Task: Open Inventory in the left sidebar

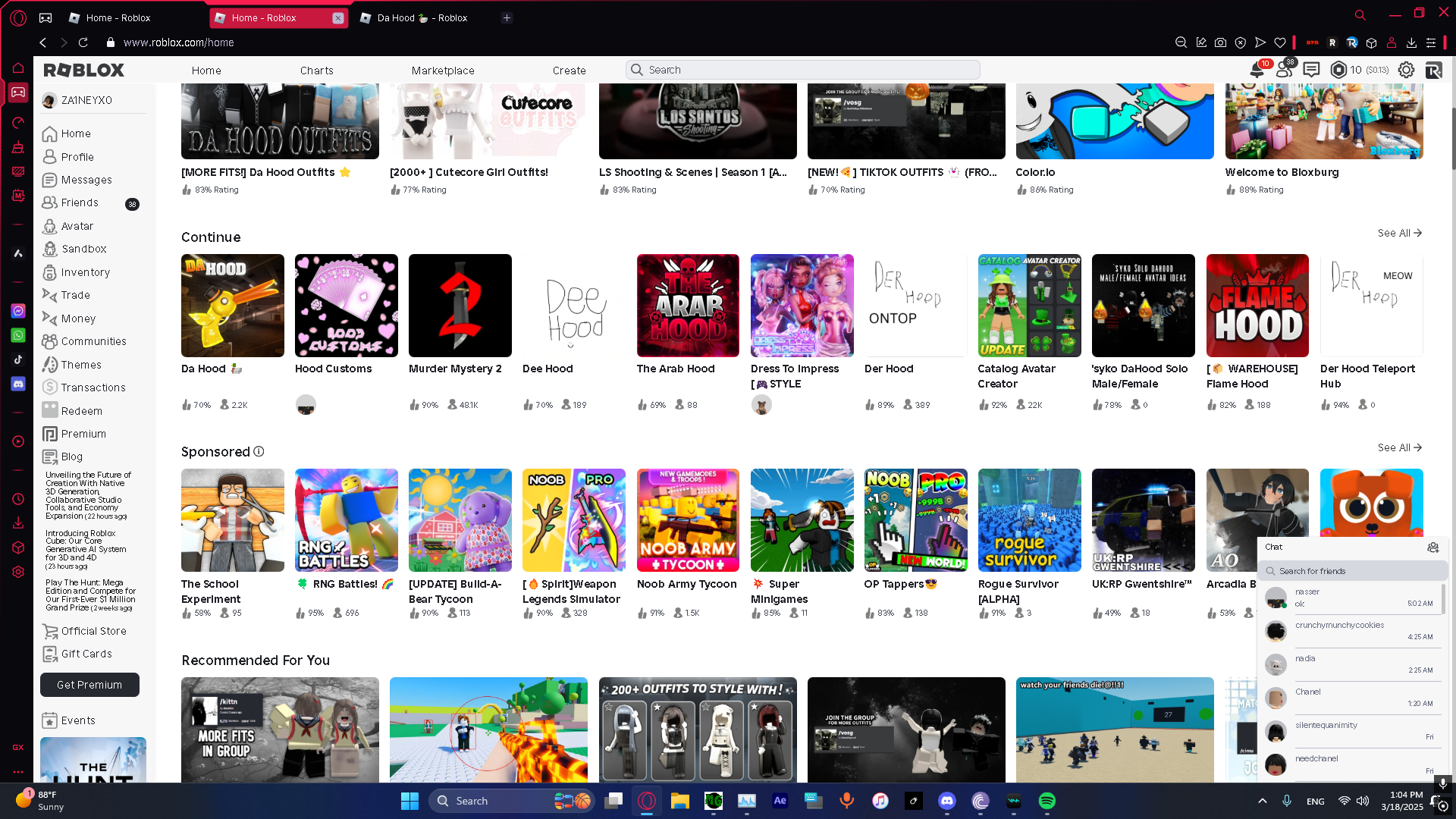Action: click(x=85, y=272)
